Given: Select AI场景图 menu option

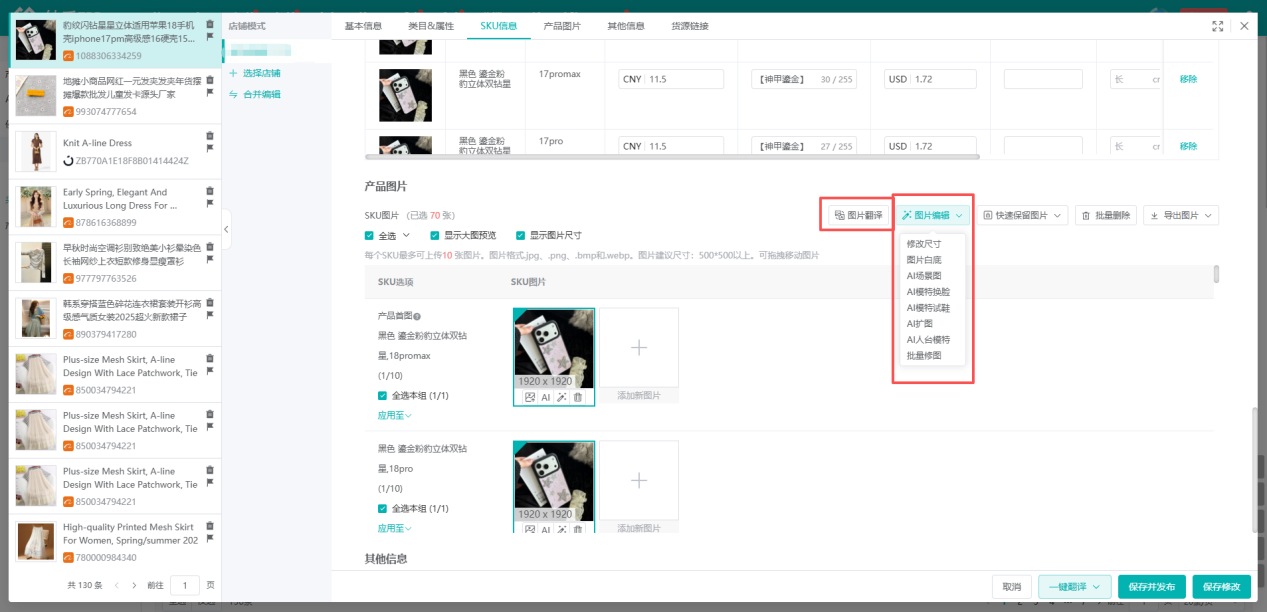Looking at the screenshot, I should coord(924,276).
